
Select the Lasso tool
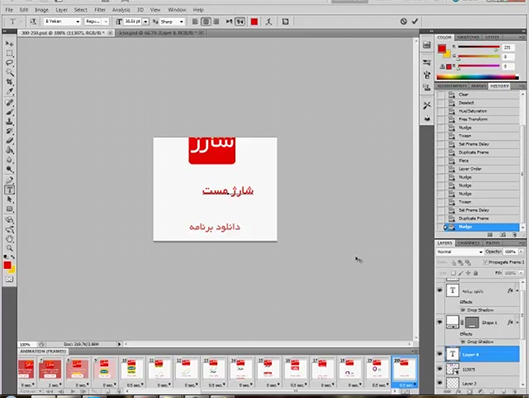9,63
